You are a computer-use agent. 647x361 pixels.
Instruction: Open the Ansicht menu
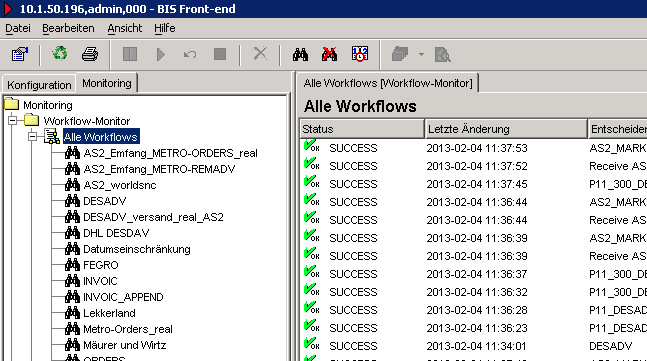click(125, 28)
